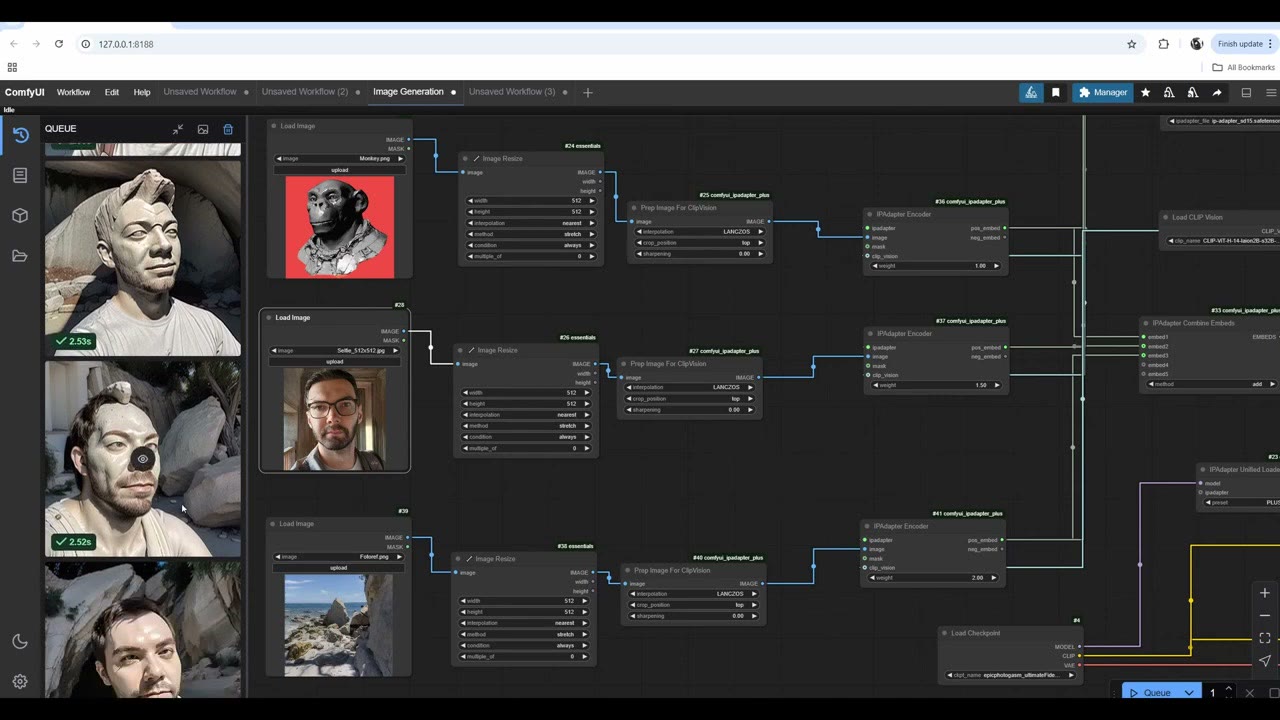Open the Node Library sidebar icon
The image size is (1280, 720).
pyautogui.click(x=20, y=175)
